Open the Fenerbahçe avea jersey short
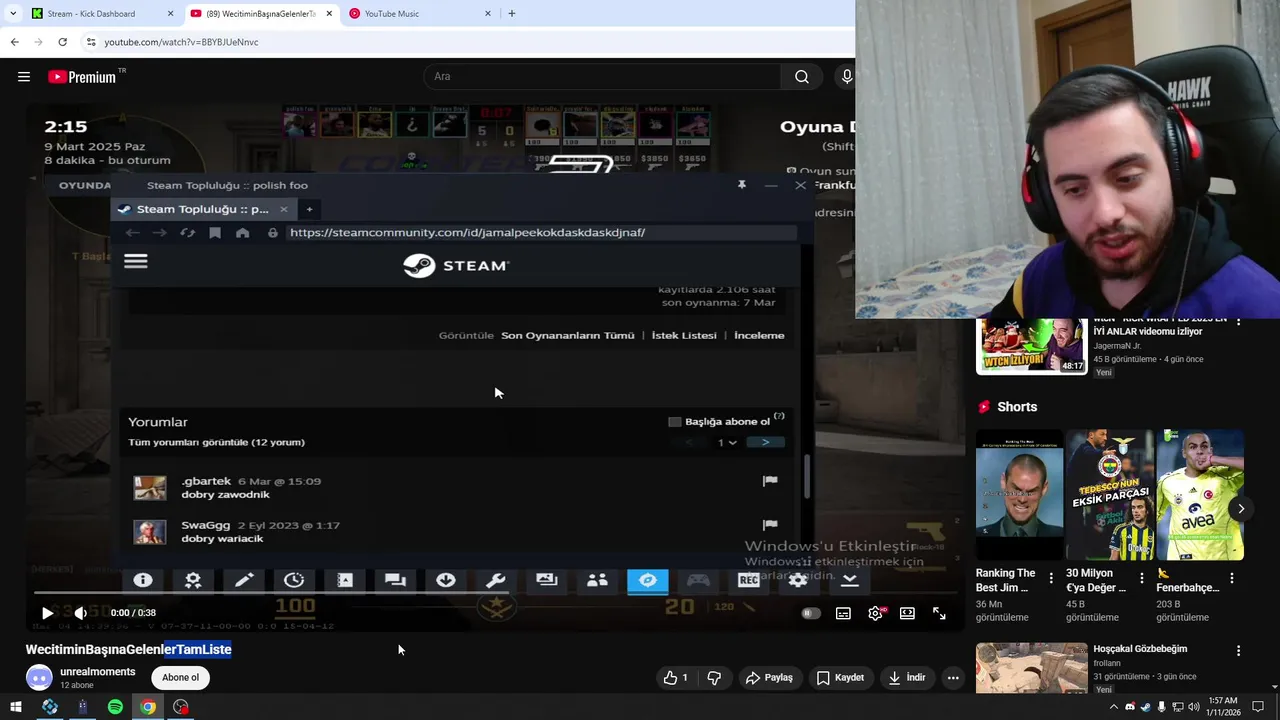This screenshot has width=1280, height=720. click(x=1200, y=495)
